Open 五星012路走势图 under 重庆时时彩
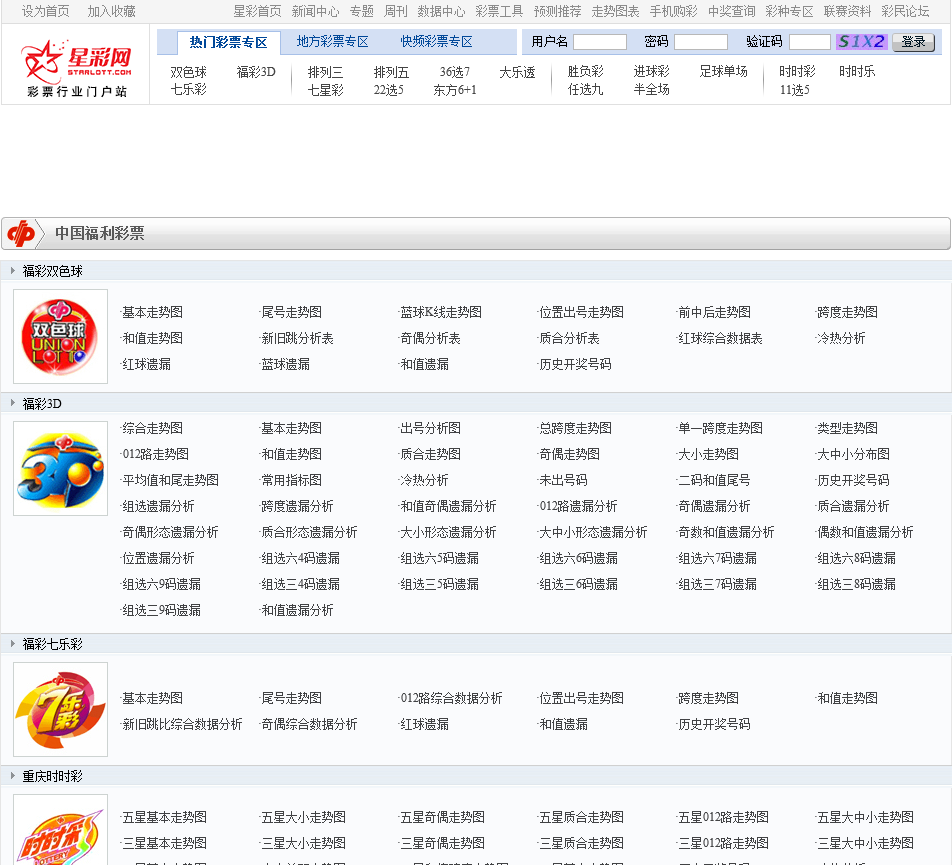The image size is (952, 865). [723, 817]
